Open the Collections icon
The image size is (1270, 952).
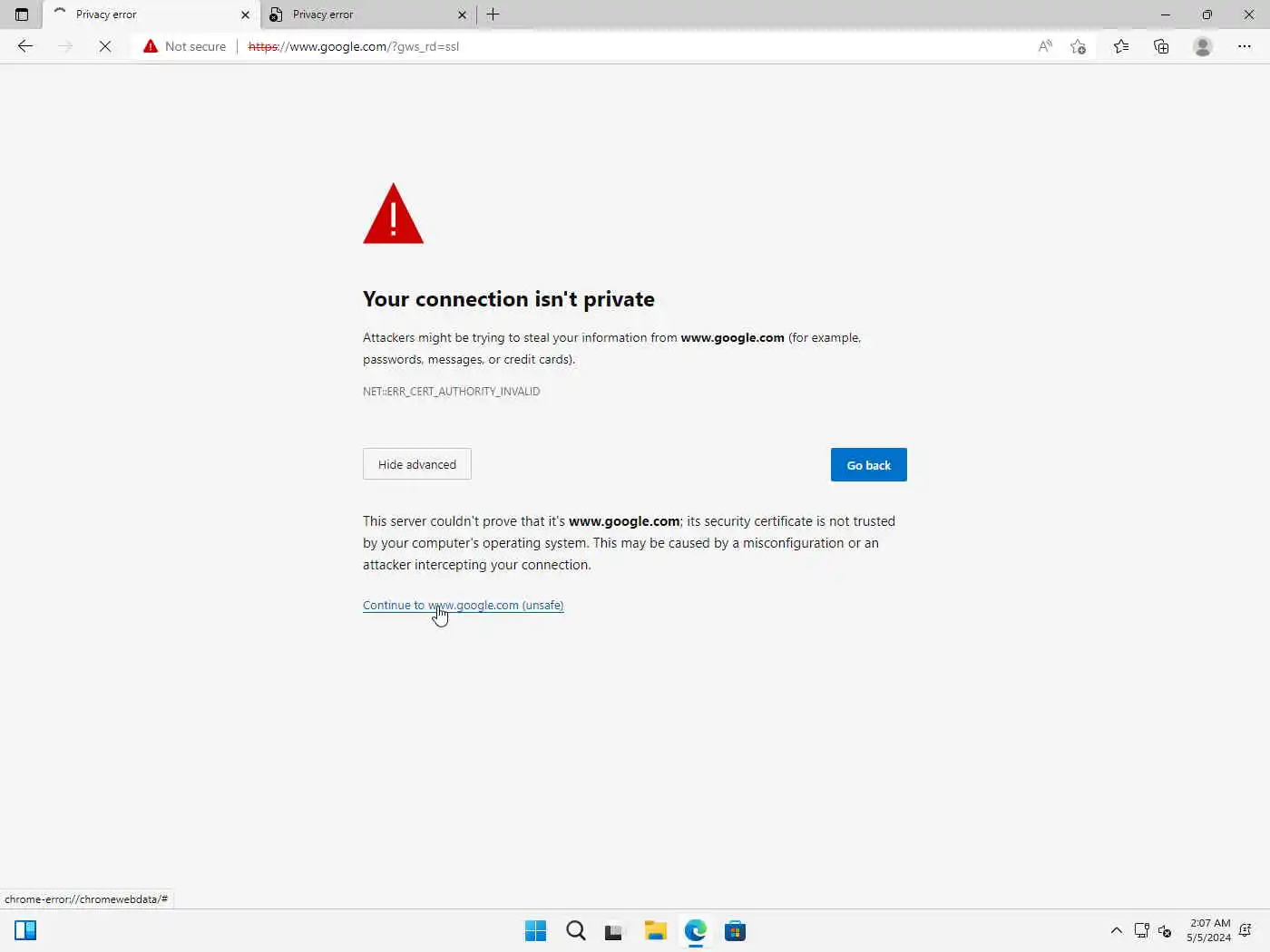[1161, 46]
